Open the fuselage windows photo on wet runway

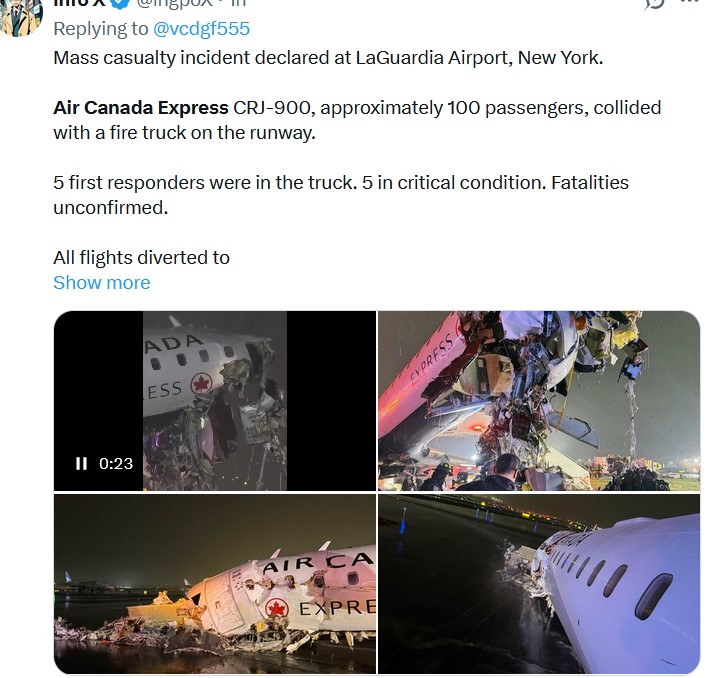(538, 583)
